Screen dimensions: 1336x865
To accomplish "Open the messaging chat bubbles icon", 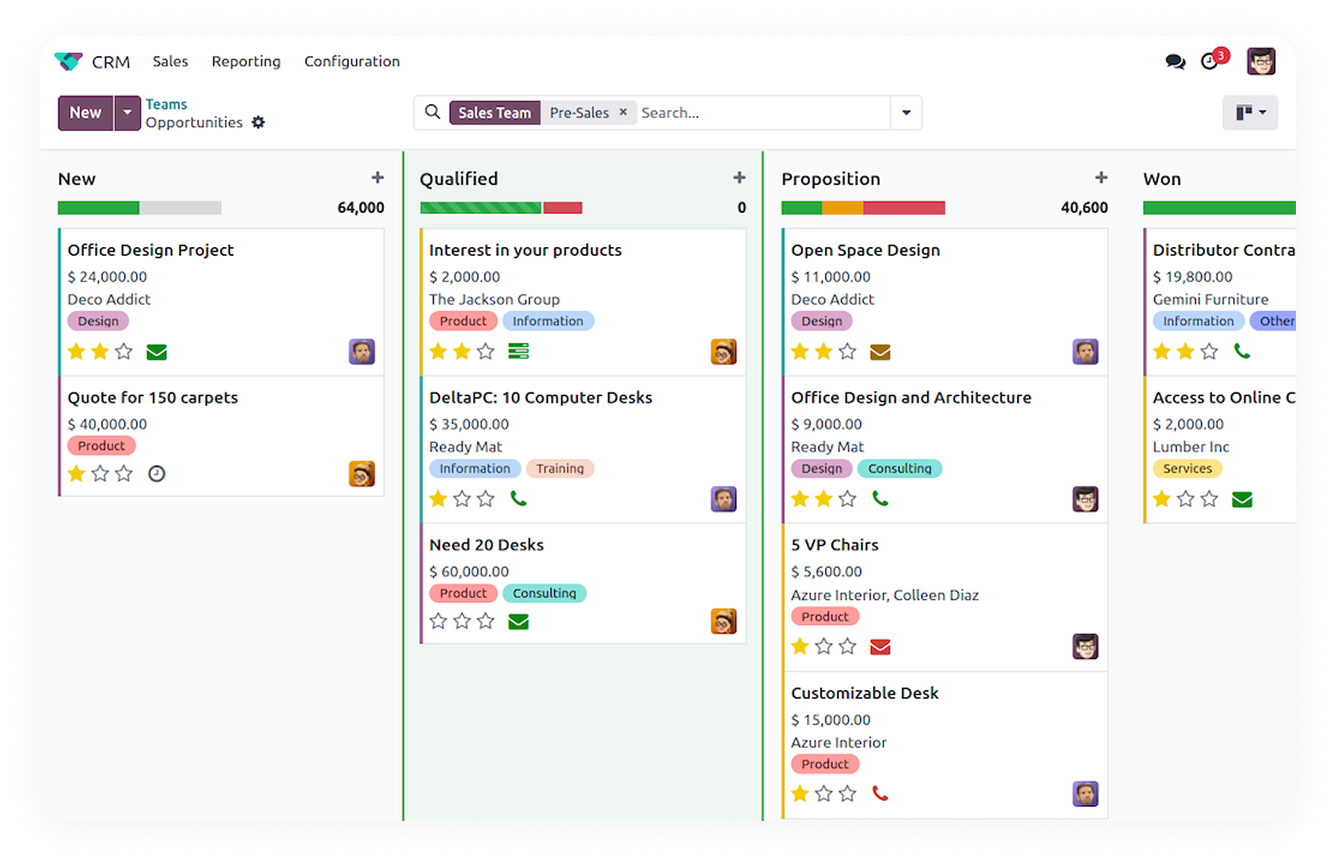I will coord(1175,62).
